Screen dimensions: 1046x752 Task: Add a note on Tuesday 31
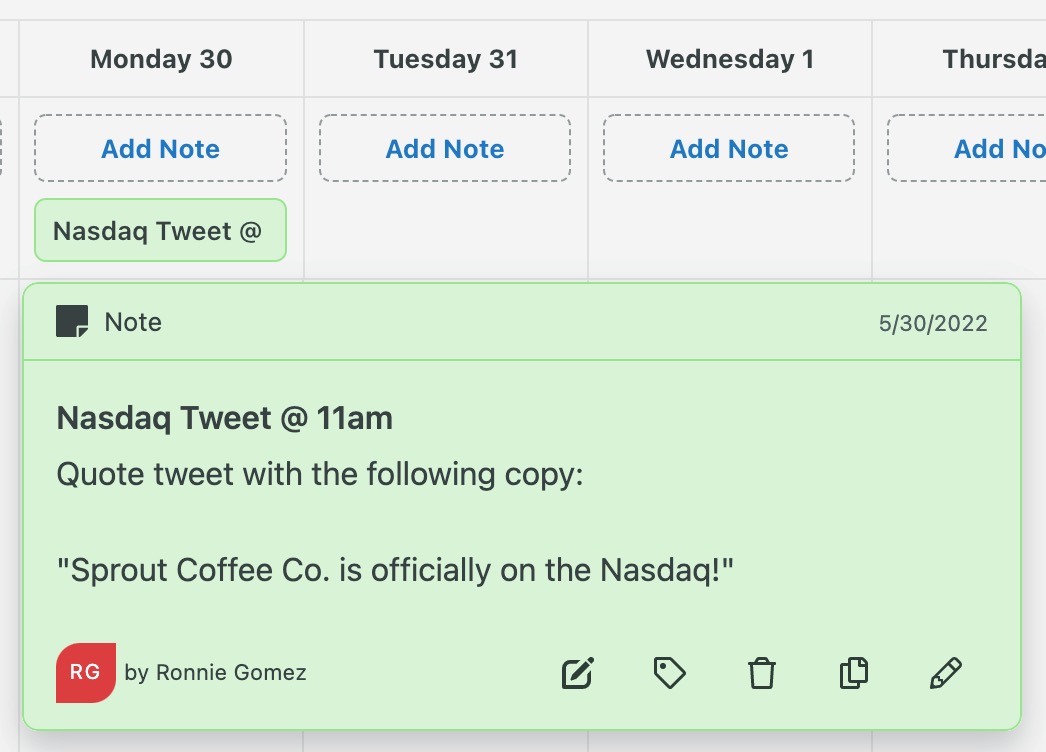[x=445, y=149]
